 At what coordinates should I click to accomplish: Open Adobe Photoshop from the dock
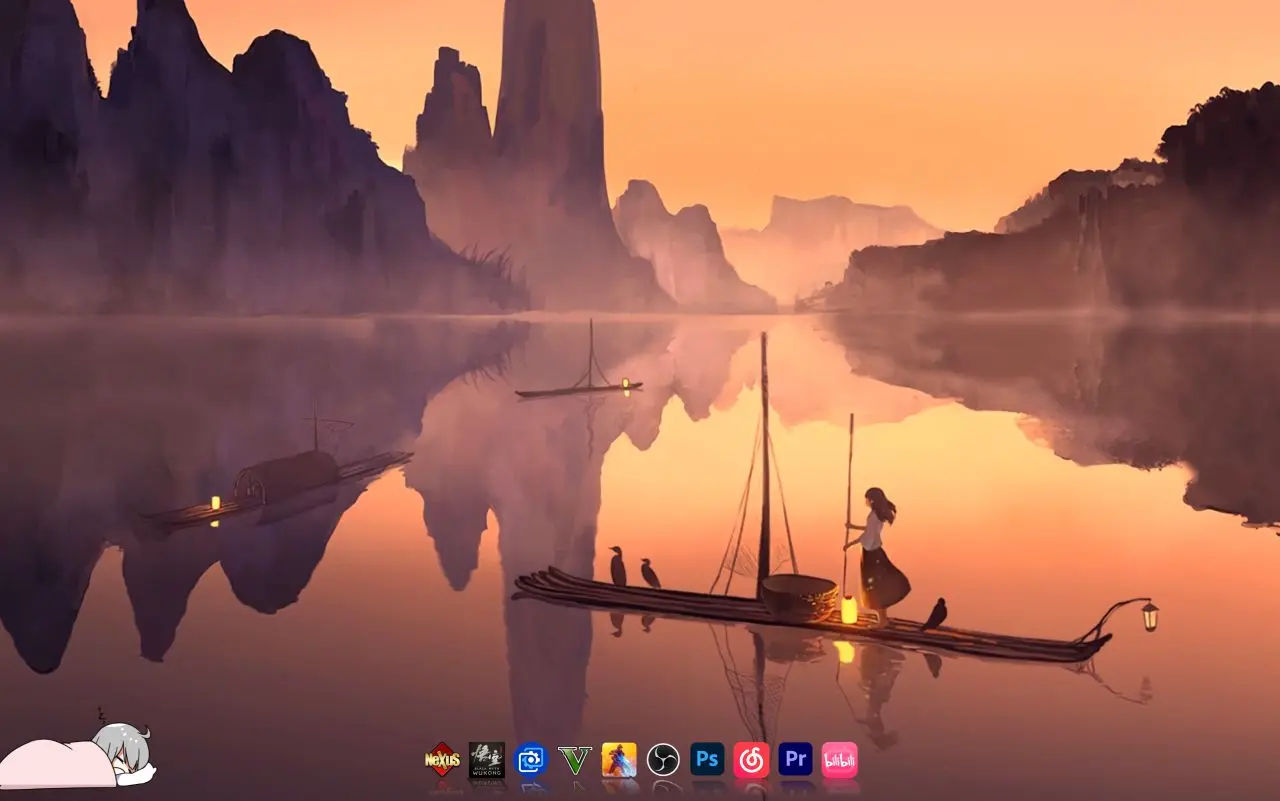pos(707,759)
